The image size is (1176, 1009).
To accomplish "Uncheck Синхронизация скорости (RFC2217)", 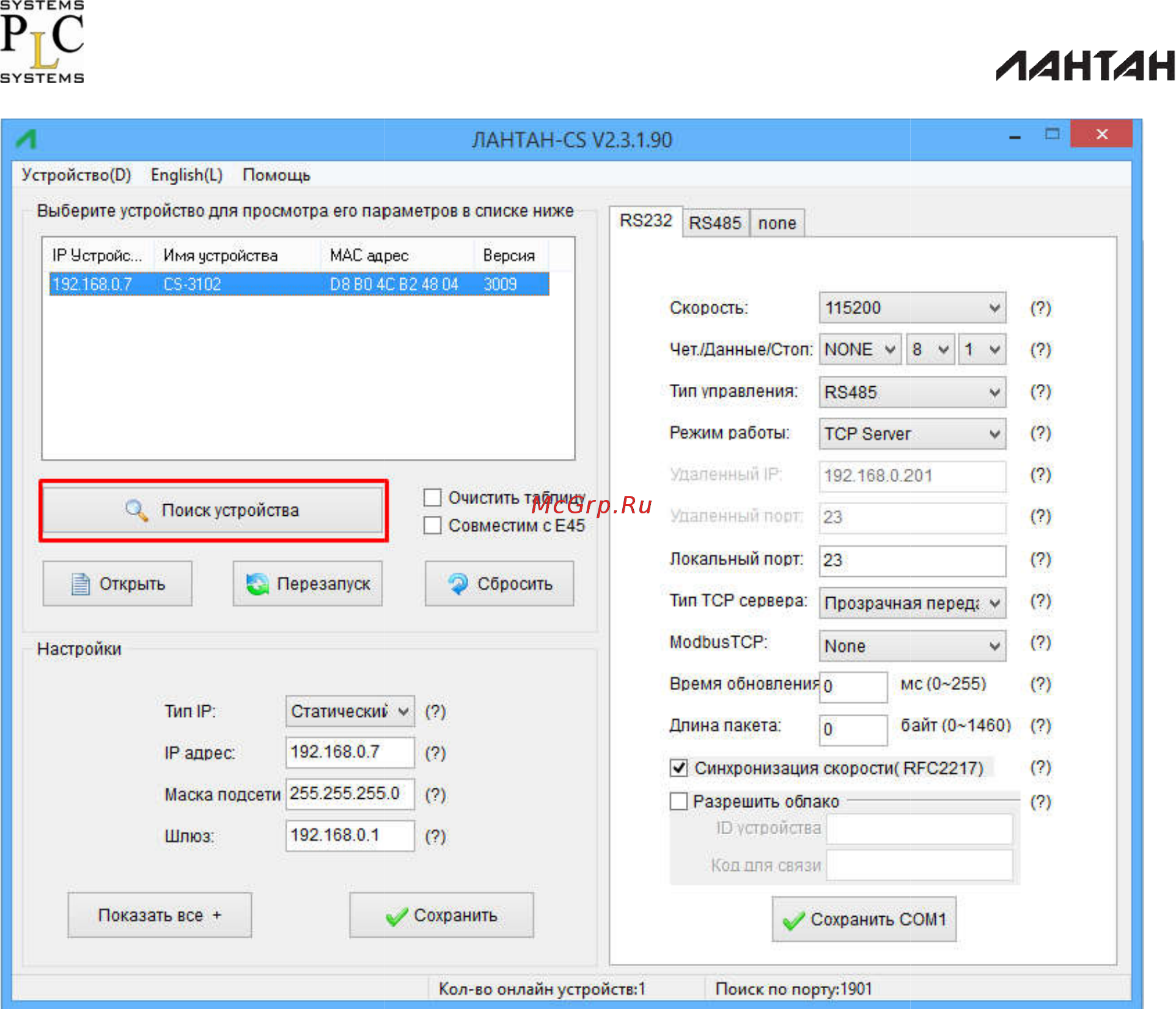I will pos(678,768).
